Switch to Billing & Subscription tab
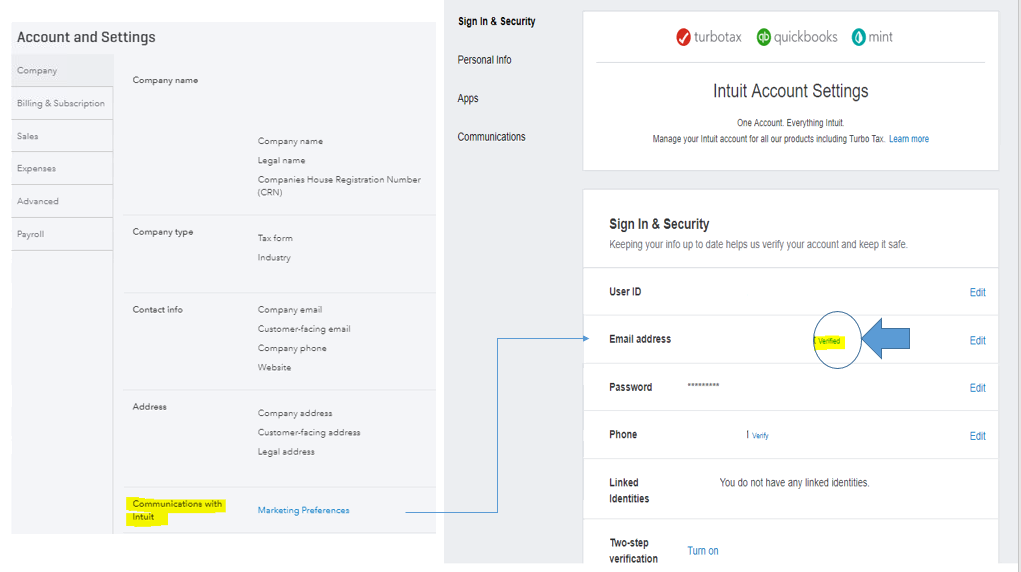This screenshot has width=1021, height=572. (x=61, y=104)
